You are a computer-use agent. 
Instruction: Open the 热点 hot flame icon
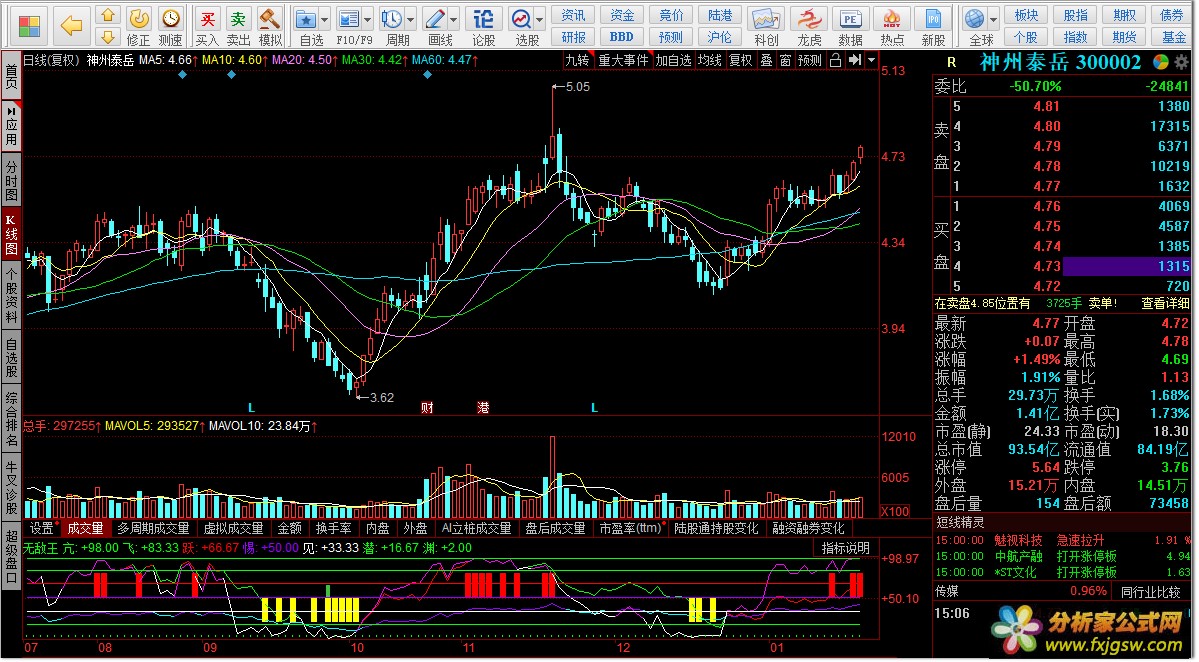click(x=892, y=19)
